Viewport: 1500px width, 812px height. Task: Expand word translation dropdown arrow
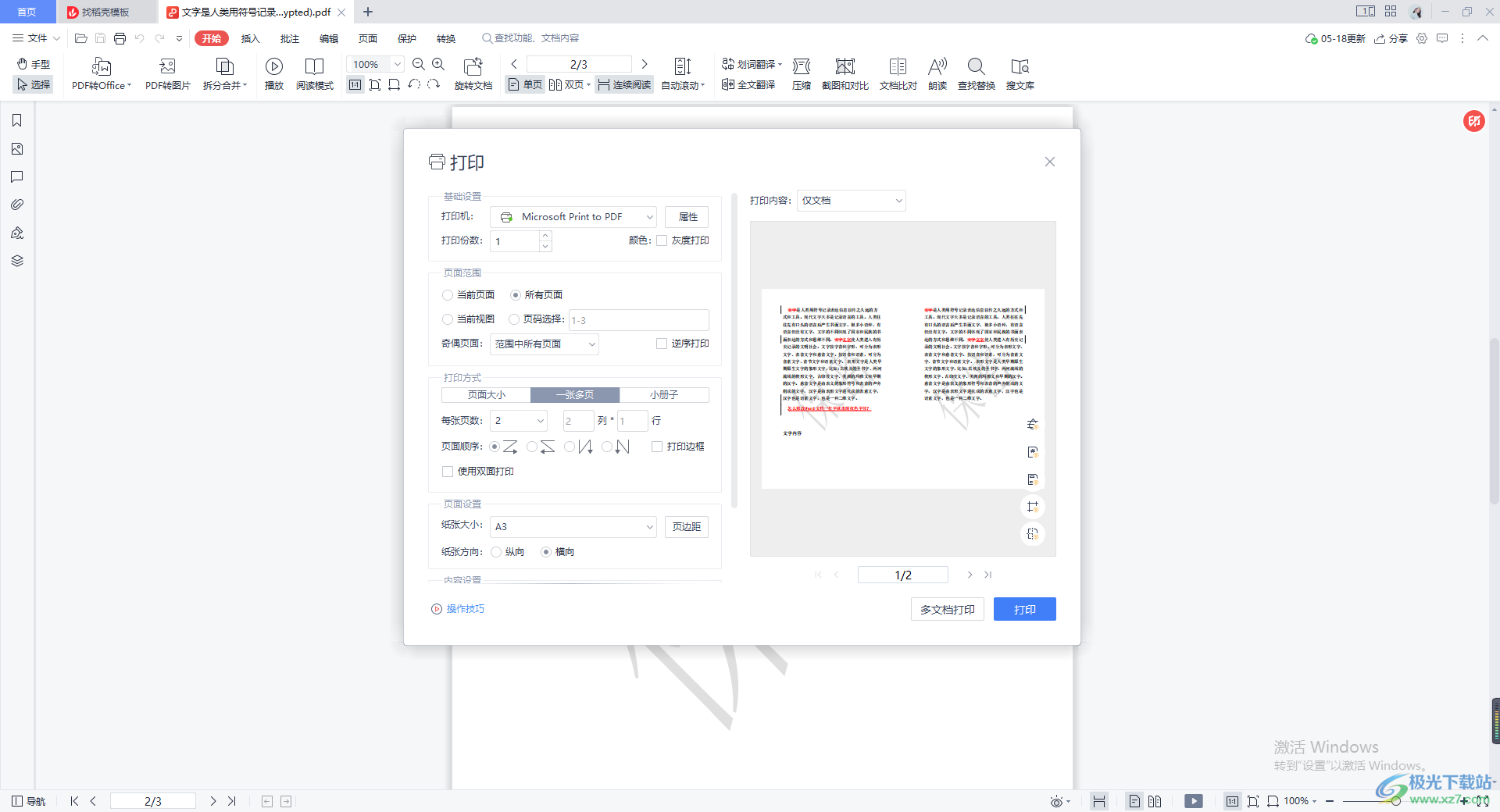pyautogui.click(x=780, y=64)
